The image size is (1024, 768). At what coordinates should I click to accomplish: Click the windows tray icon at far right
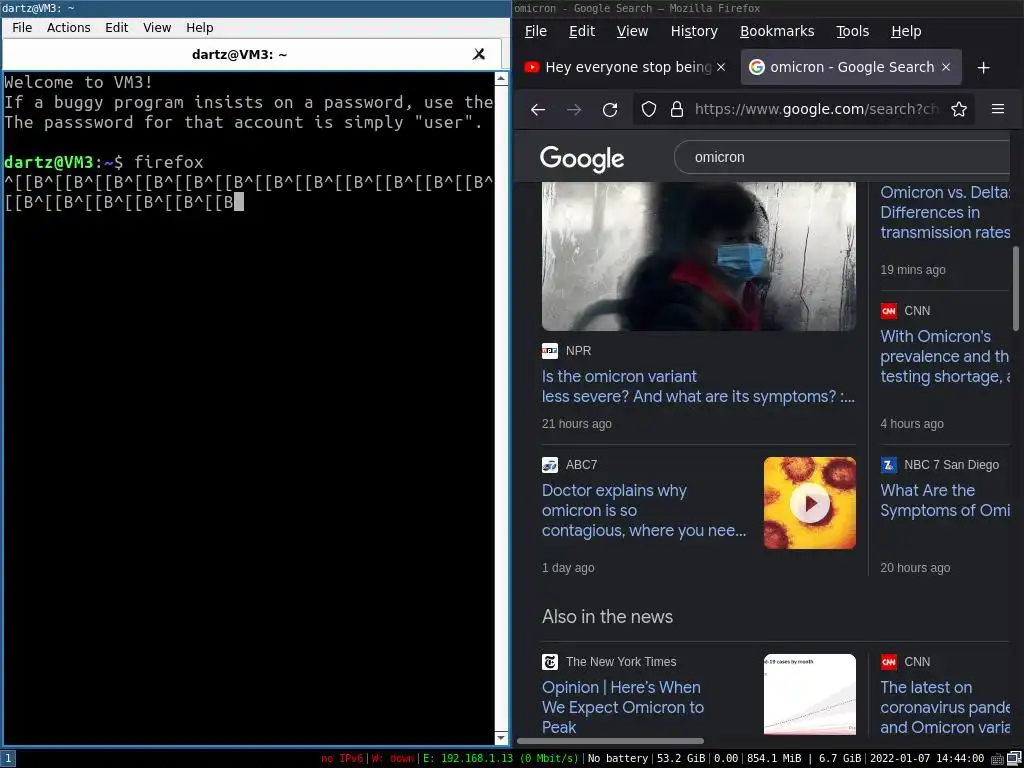coord(1014,759)
